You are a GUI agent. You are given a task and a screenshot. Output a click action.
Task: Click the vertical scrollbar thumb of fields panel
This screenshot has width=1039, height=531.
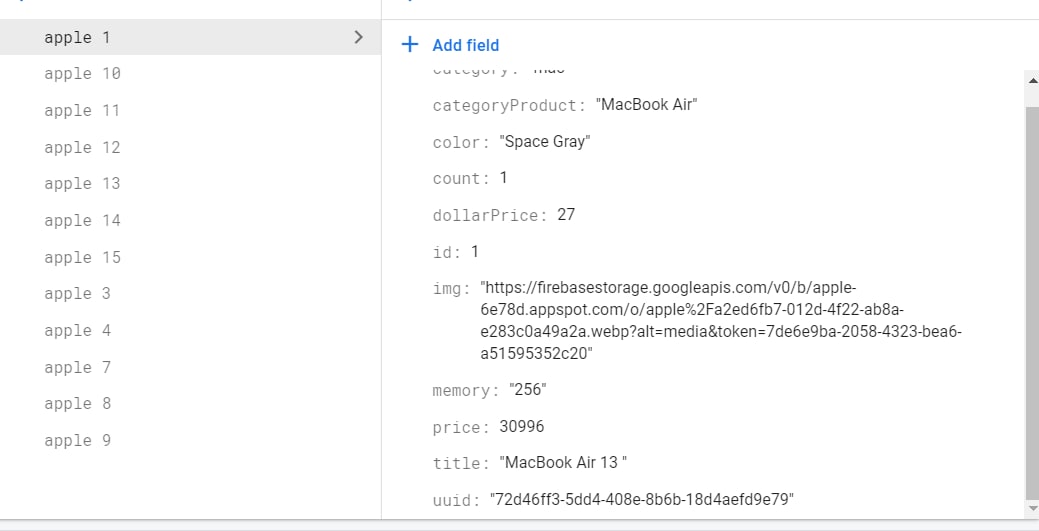click(x=1032, y=302)
